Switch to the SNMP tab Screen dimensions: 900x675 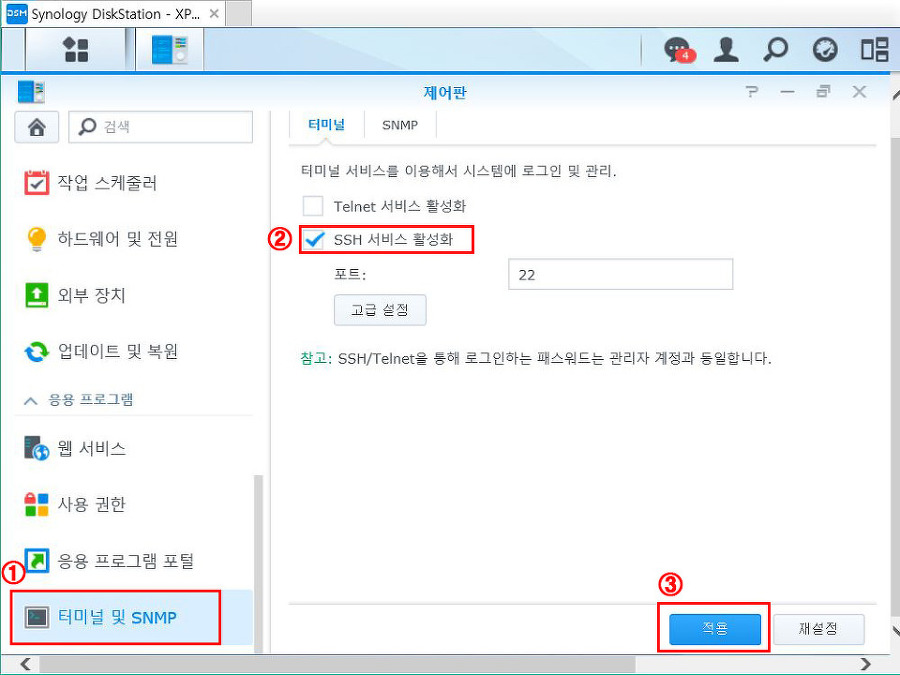pos(399,126)
